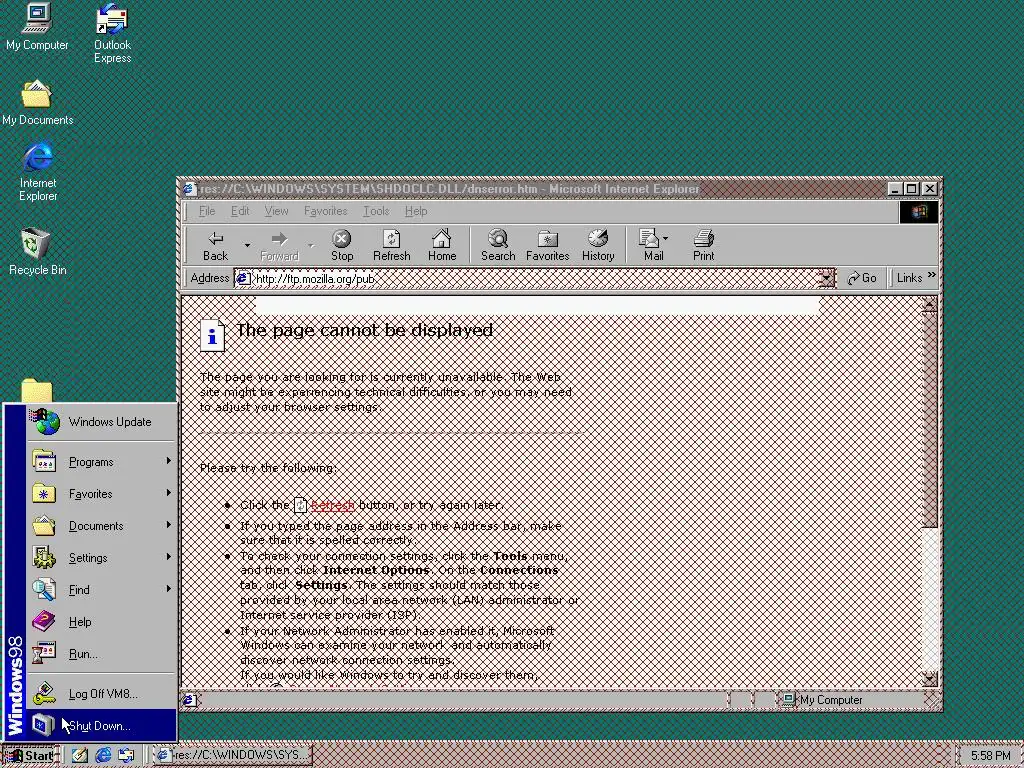Launch Outlook Express from quick launch
The width and height of the screenshot is (1024, 768).
click(x=126, y=756)
